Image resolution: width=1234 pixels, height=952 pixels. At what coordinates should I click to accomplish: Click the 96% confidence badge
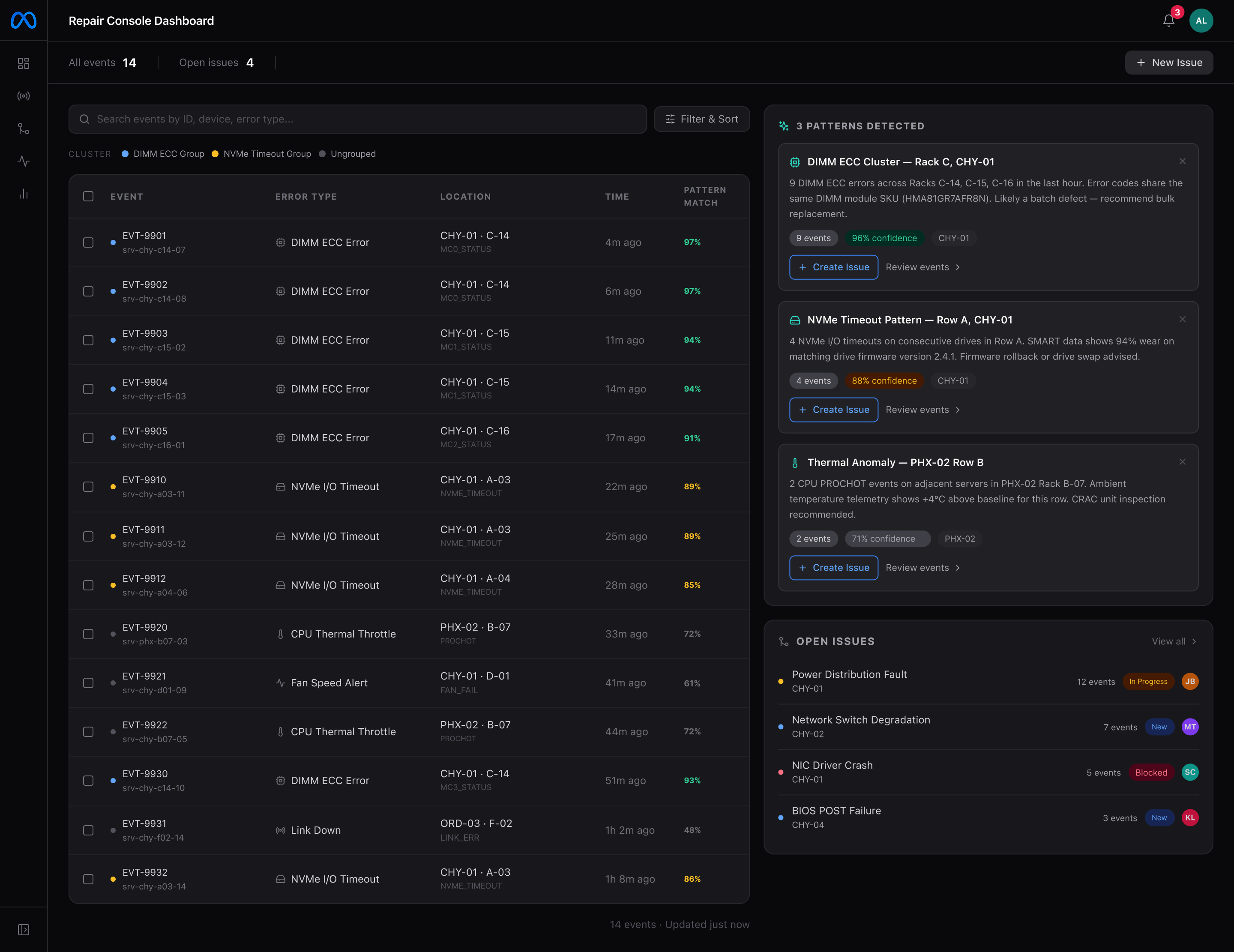[x=884, y=238]
